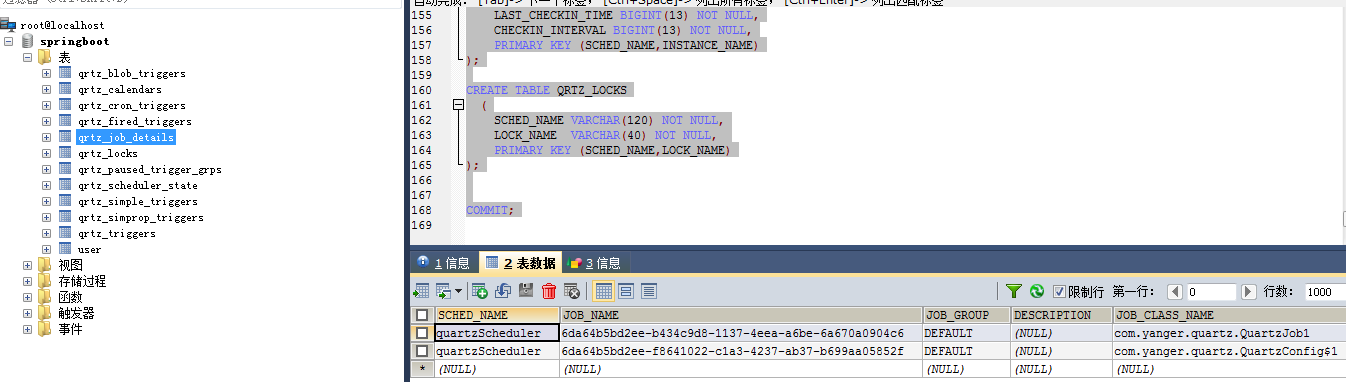
Task: Click the green funnel filter icon
Action: 1014,291
